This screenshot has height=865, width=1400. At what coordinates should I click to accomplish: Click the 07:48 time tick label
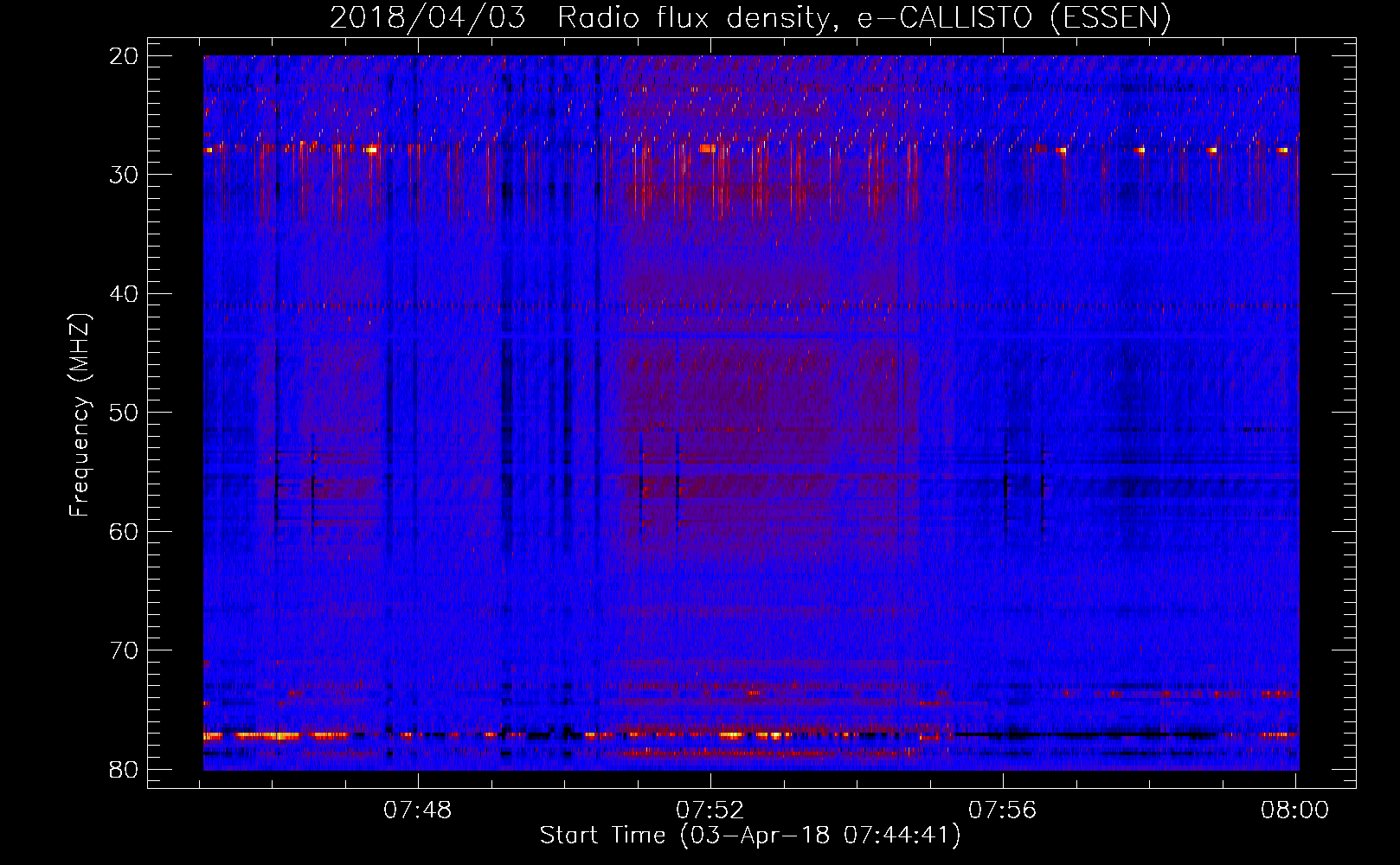coord(418,810)
